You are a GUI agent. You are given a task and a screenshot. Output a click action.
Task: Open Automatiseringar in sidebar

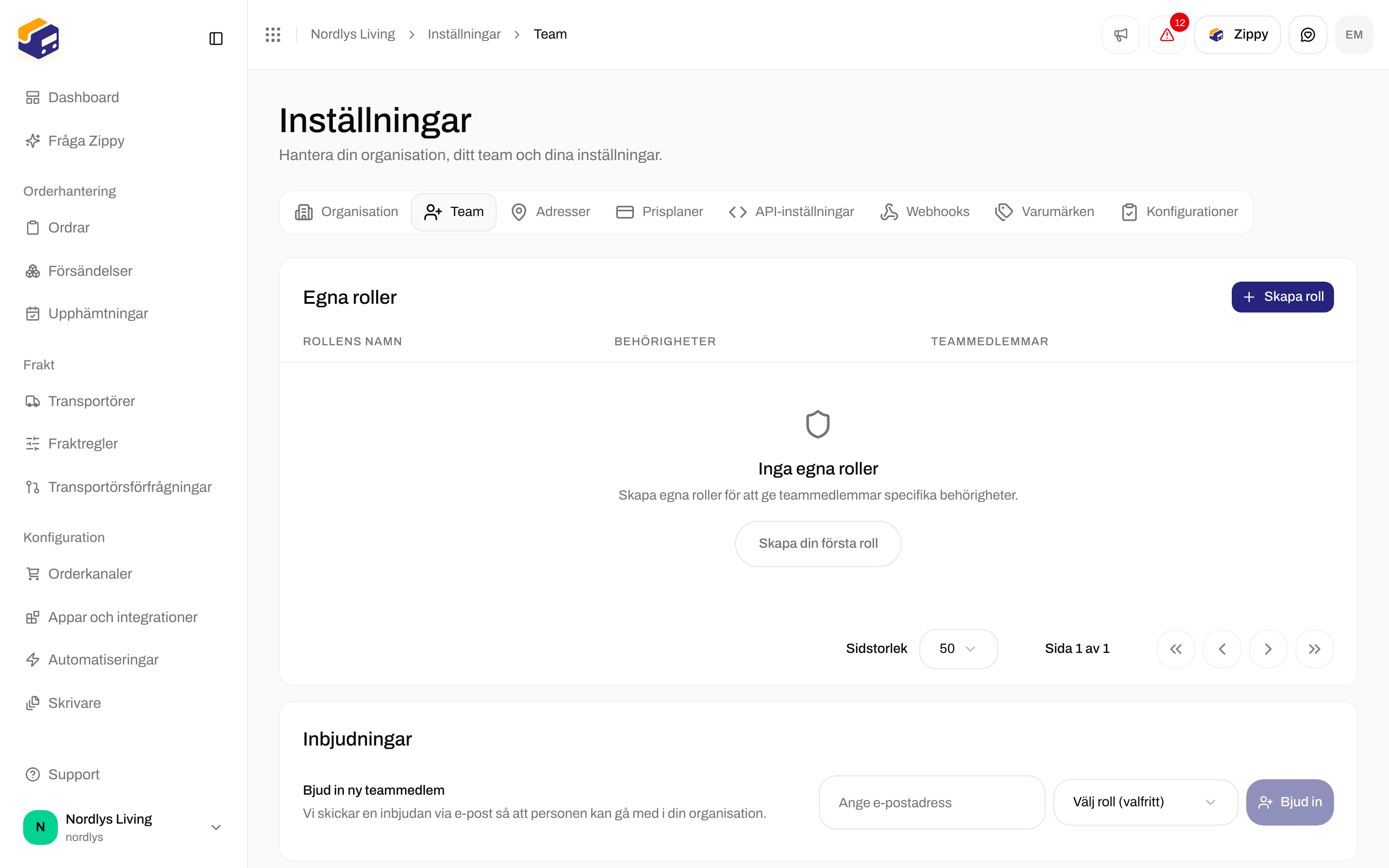123,660
